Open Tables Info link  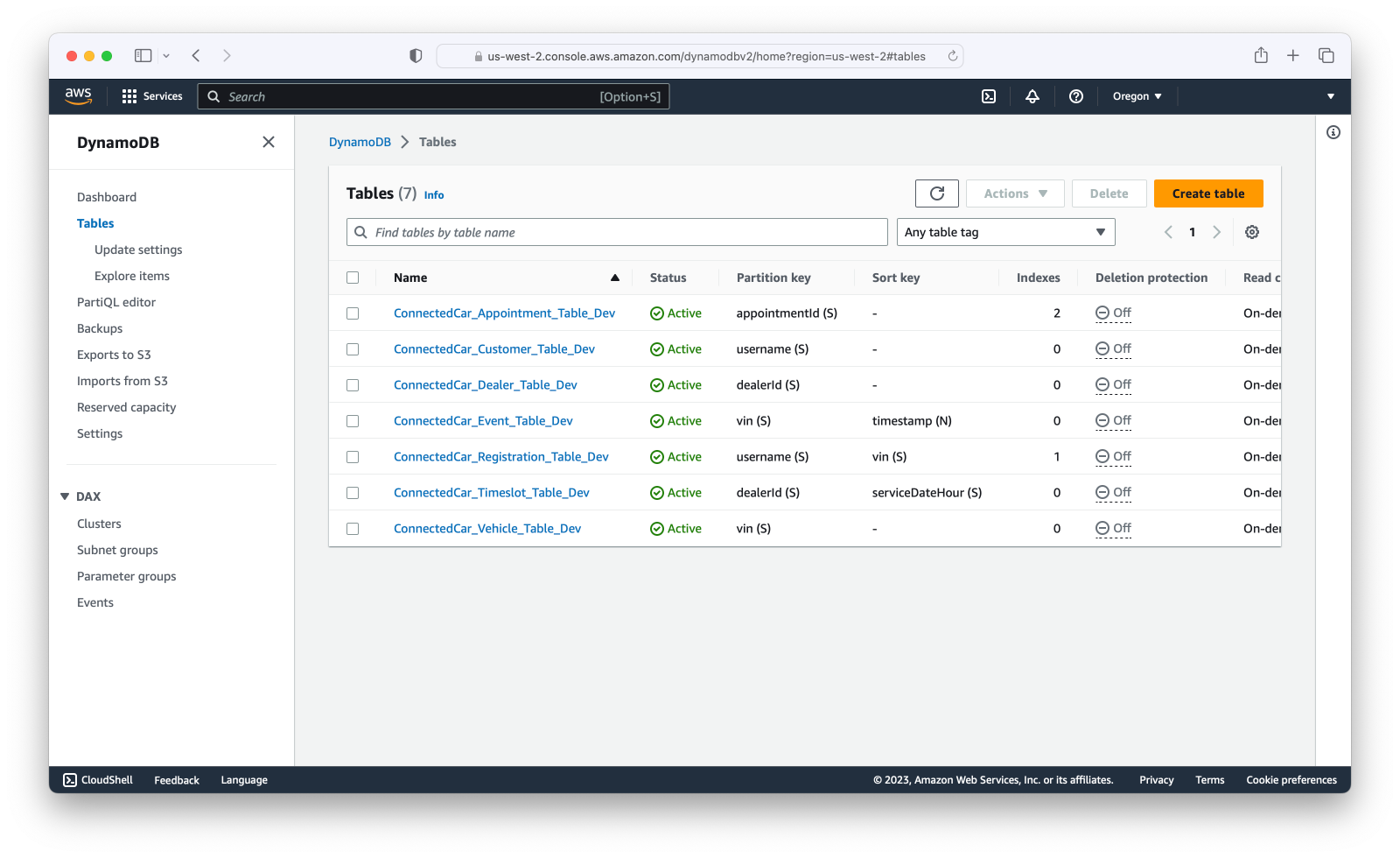click(434, 195)
